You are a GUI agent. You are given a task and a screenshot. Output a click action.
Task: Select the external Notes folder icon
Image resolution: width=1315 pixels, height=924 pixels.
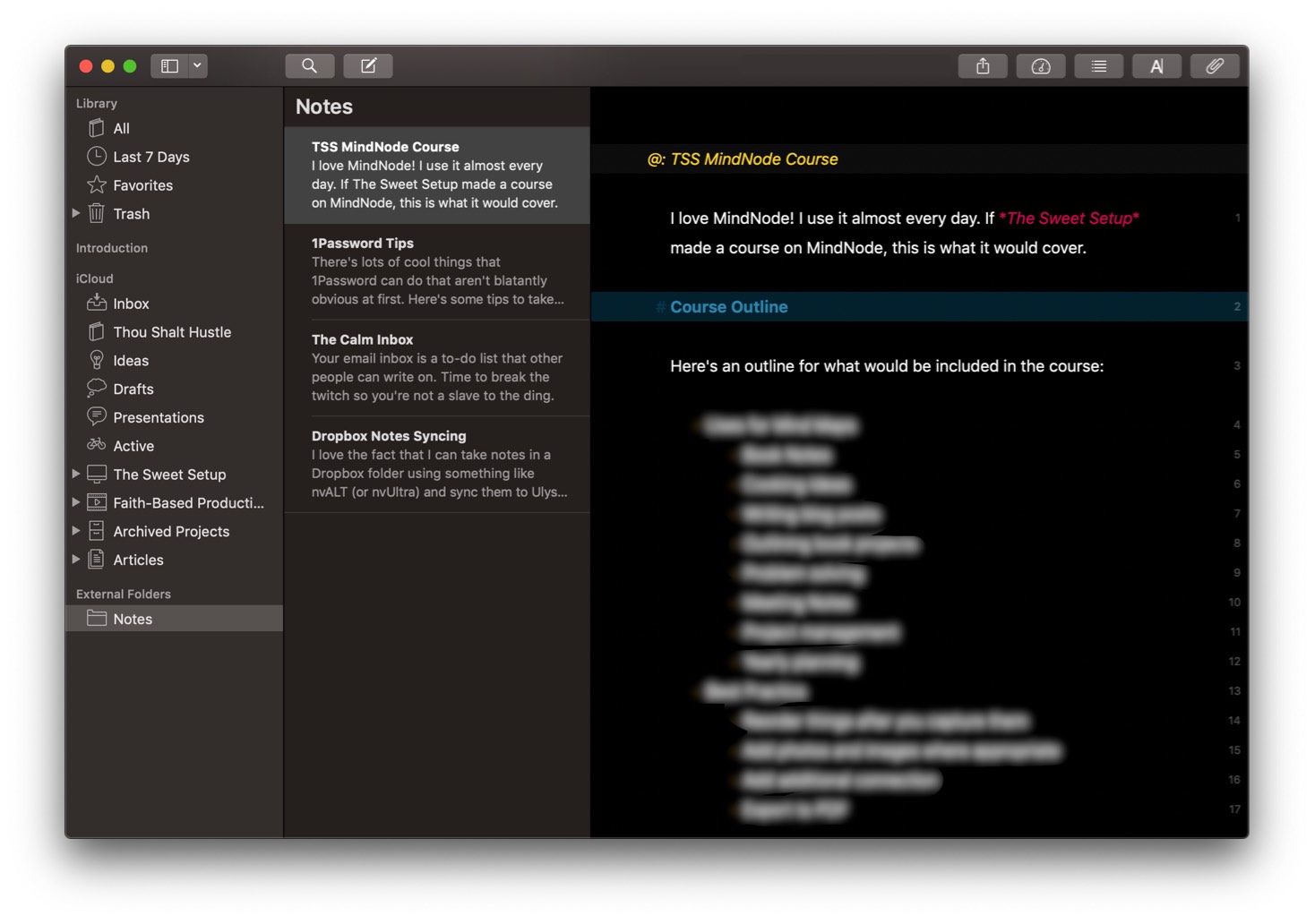[x=97, y=618]
